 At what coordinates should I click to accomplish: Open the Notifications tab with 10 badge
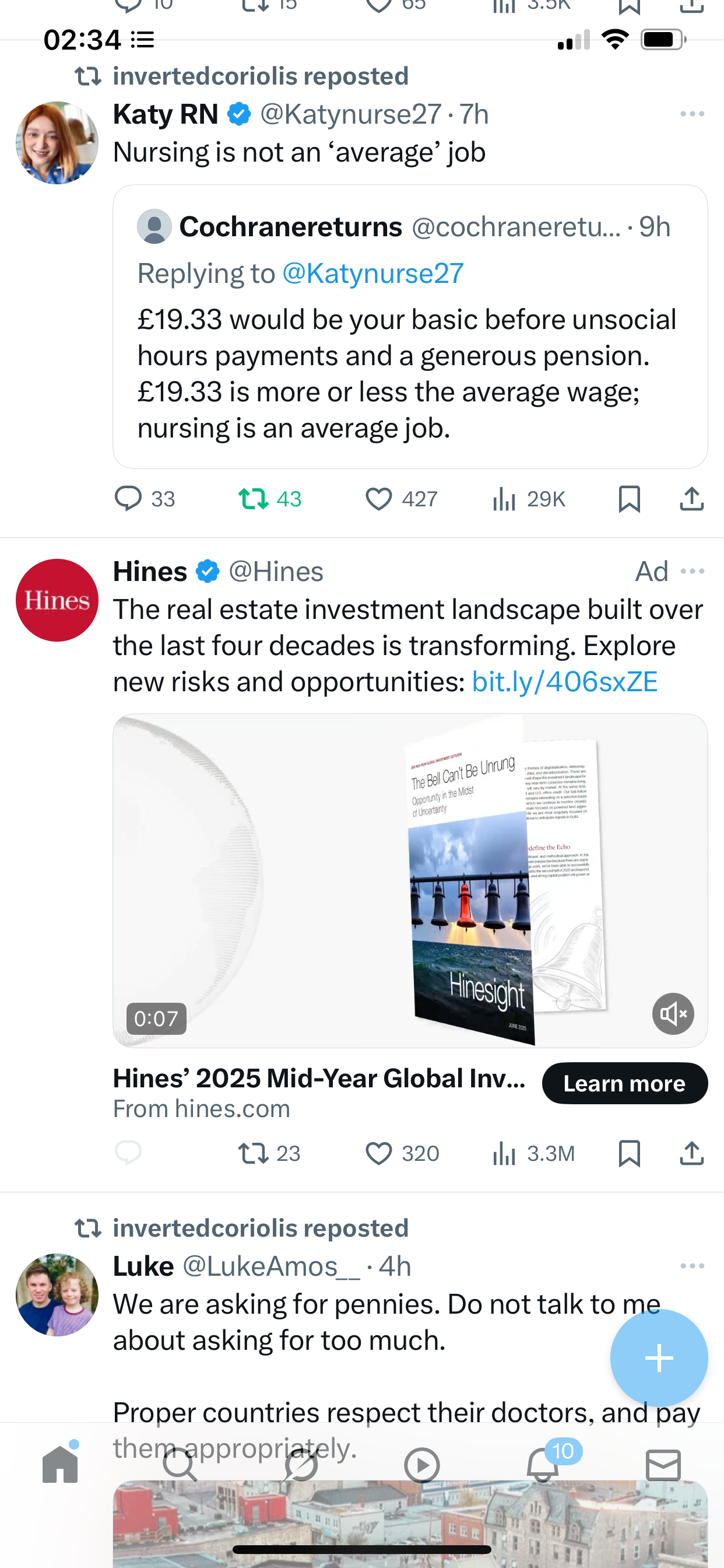click(x=543, y=1465)
